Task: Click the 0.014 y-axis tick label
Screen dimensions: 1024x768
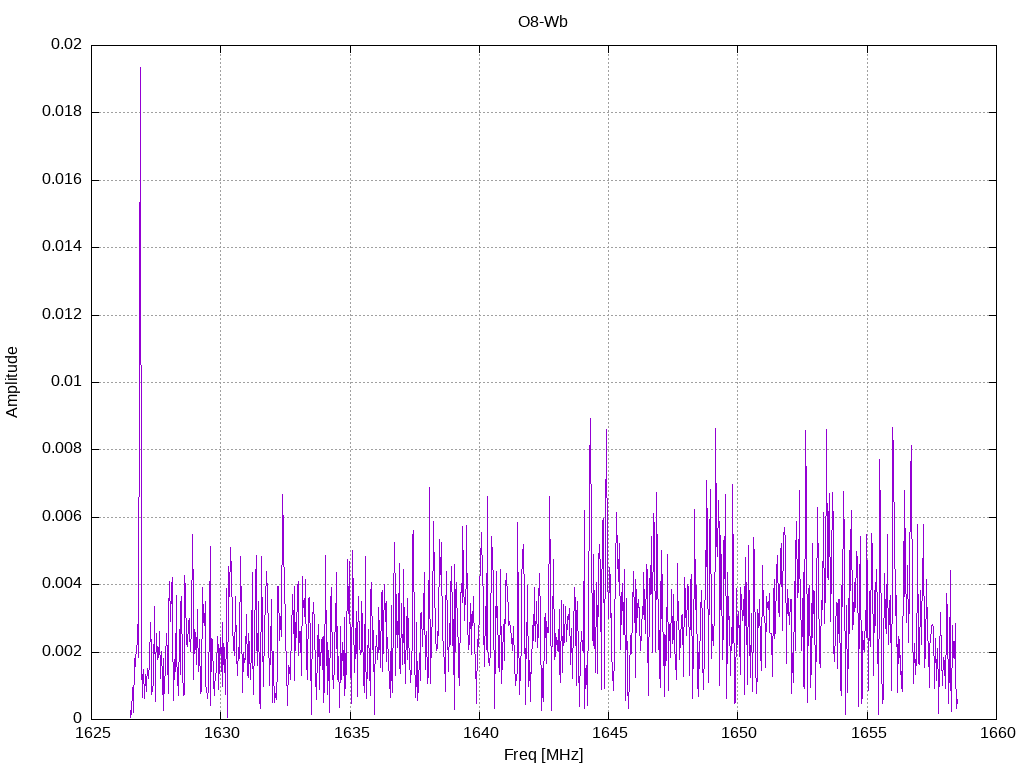Action: click(x=62, y=247)
